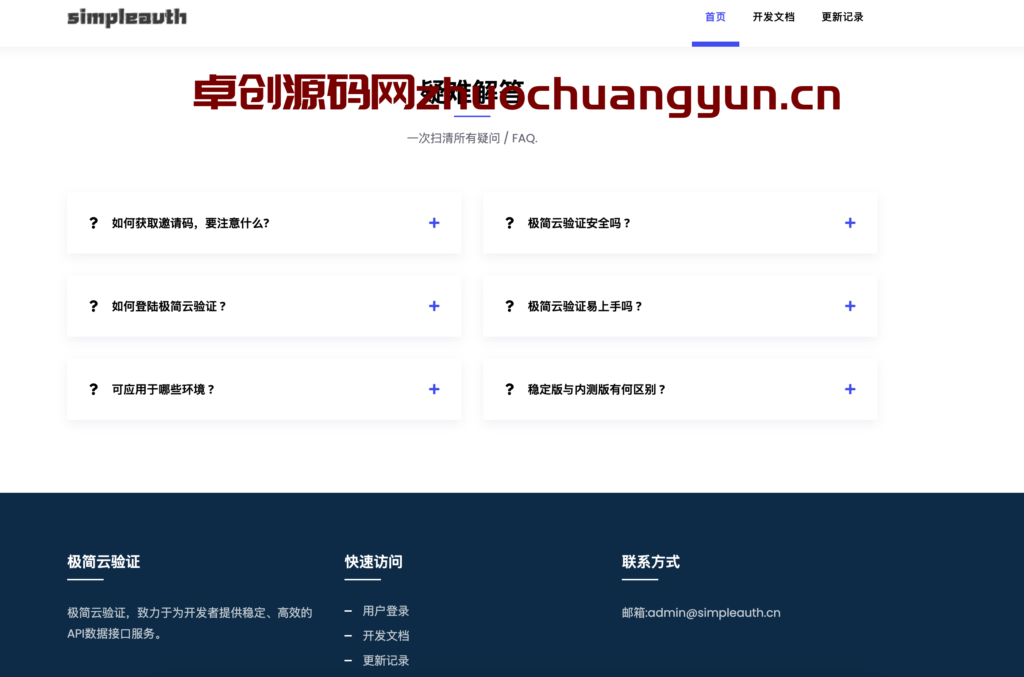The width and height of the screenshot is (1024, 677).
Task: Click FAQ question text 稳定版与内测版有何区别？
Action: tap(597, 389)
